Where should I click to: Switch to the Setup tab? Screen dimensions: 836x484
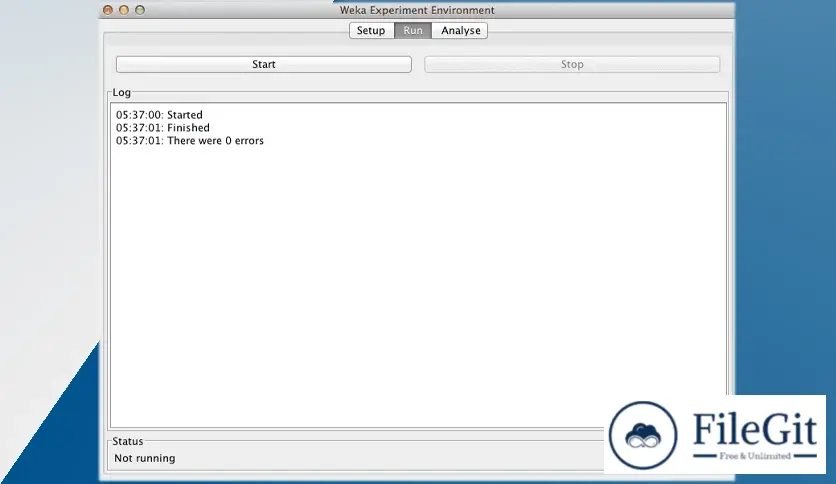[371, 30]
